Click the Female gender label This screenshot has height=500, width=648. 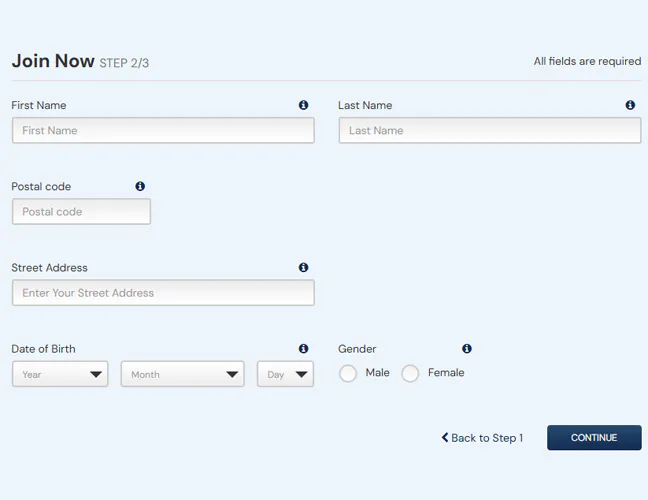point(446,373)
